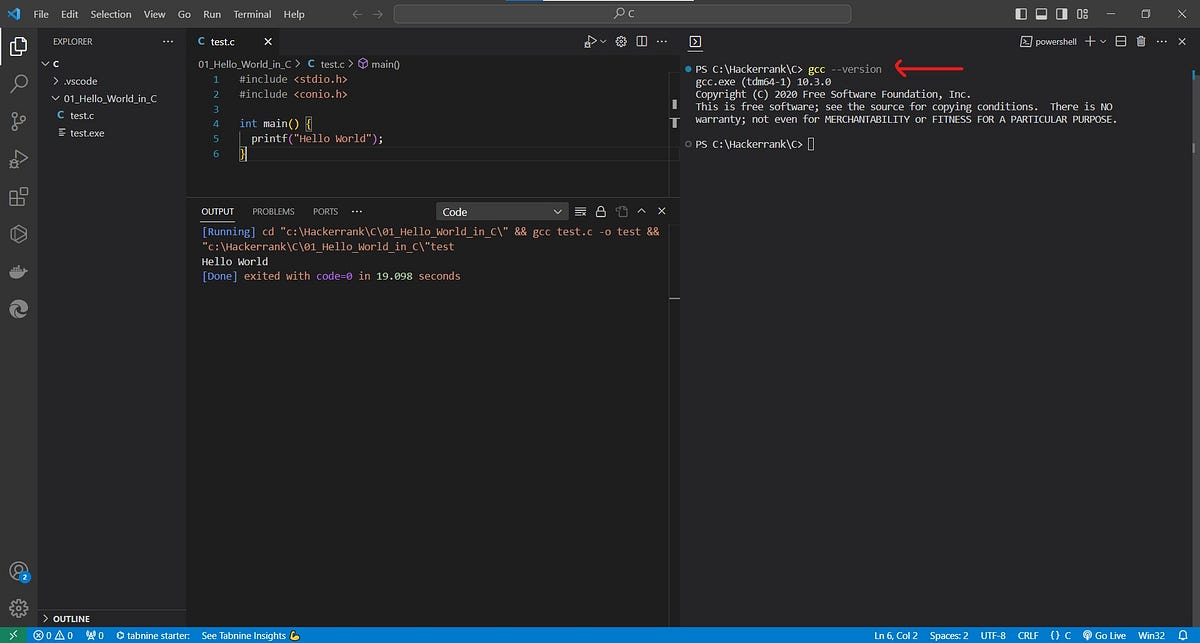This screenshot has height=643, width=1200.
Task: Open the notifications bell in status bar
Action: click(1183, 635)
